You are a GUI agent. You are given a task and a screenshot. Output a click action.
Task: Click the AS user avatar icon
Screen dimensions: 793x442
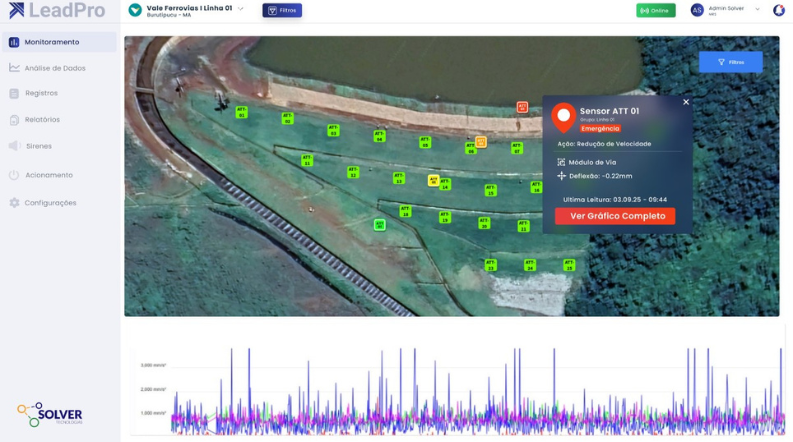point(697,10)
